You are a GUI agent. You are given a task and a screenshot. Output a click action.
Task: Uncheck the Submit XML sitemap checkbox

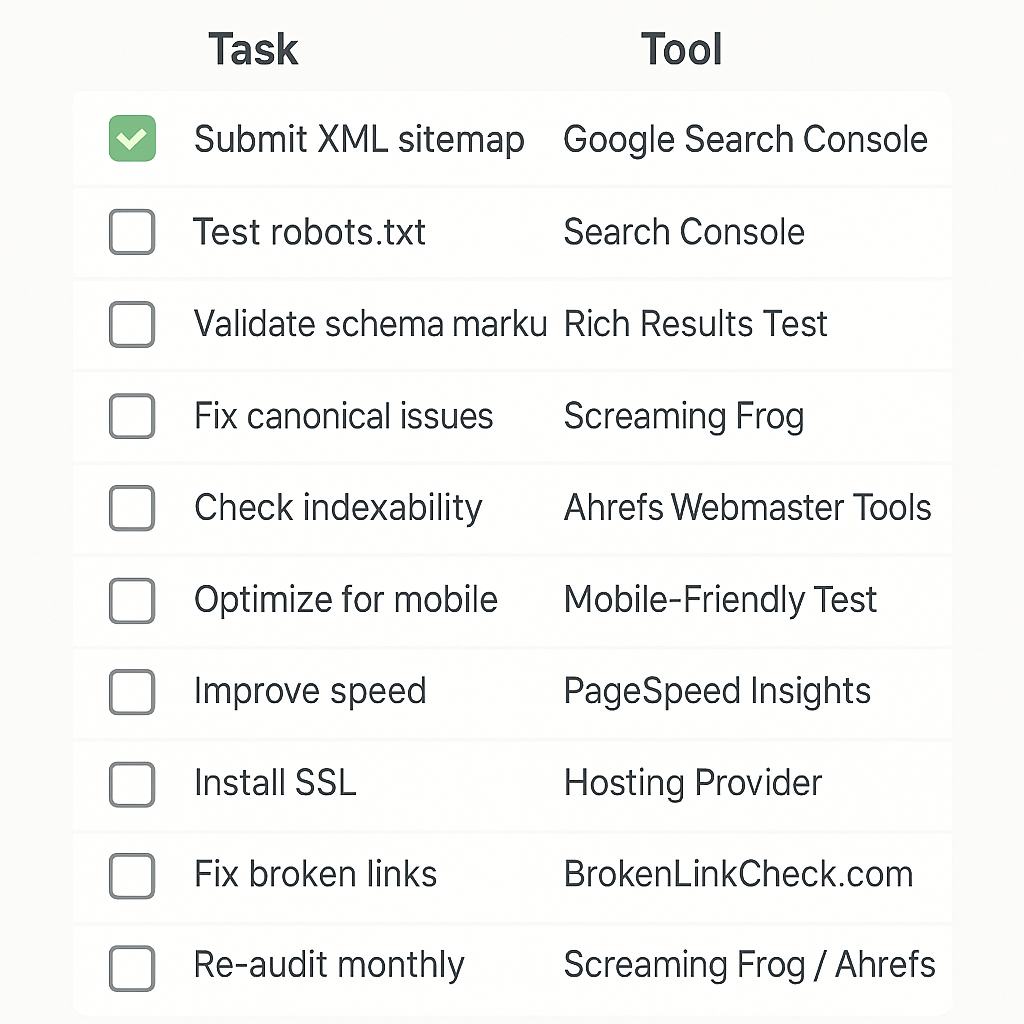point(132,139)
